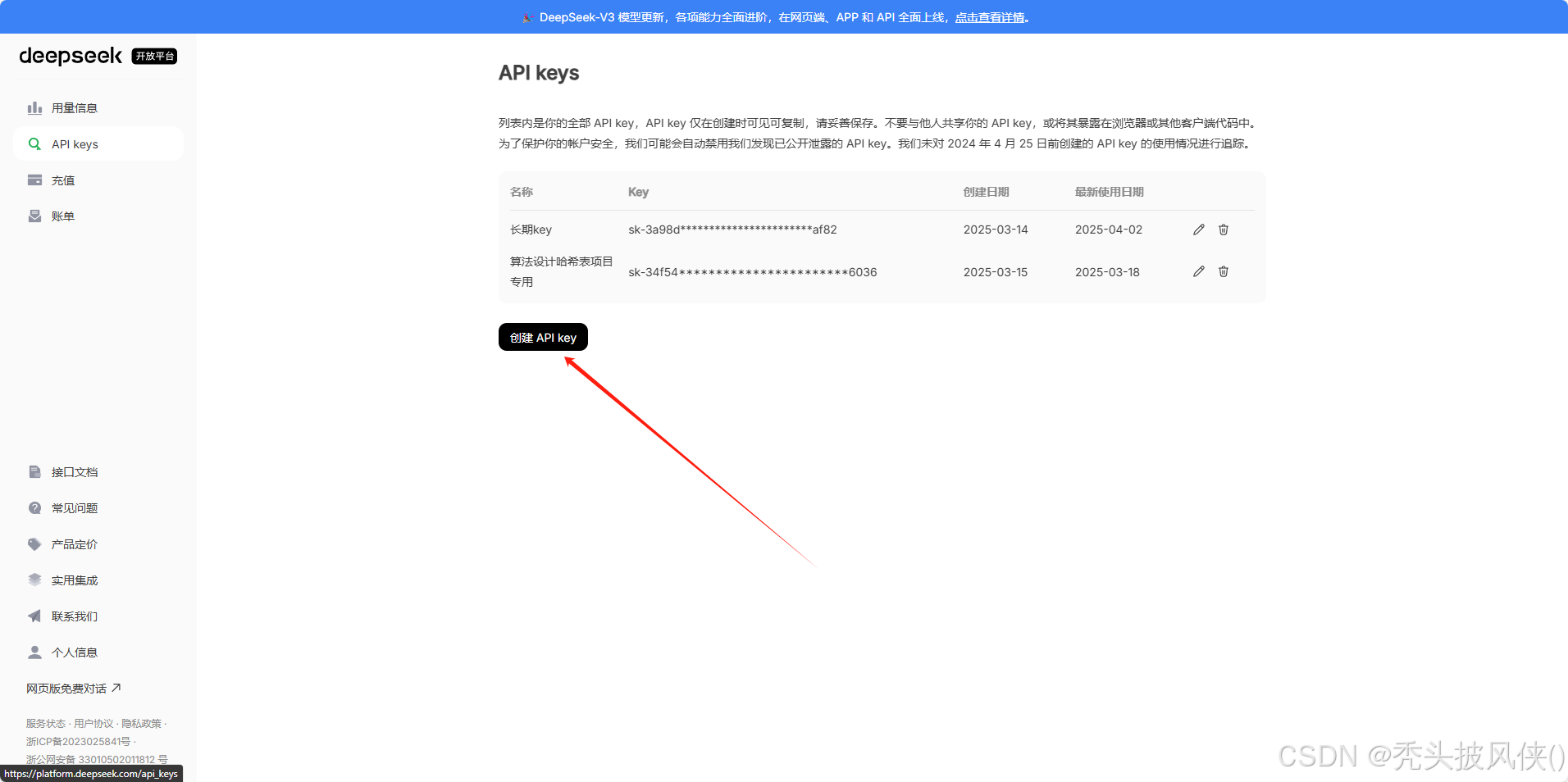Click the 开放平台 badge next to logo

coord(155,56)
